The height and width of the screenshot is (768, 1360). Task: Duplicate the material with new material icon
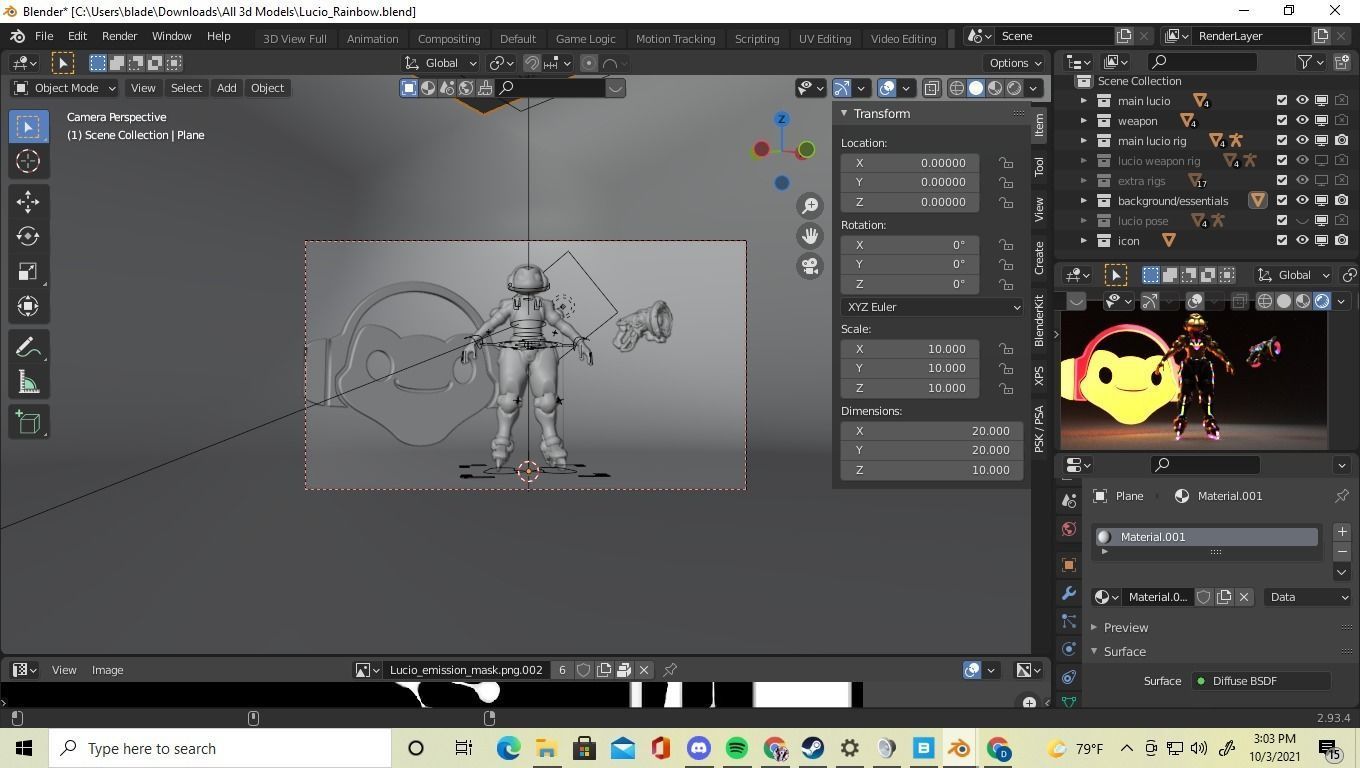[1224, 597]
